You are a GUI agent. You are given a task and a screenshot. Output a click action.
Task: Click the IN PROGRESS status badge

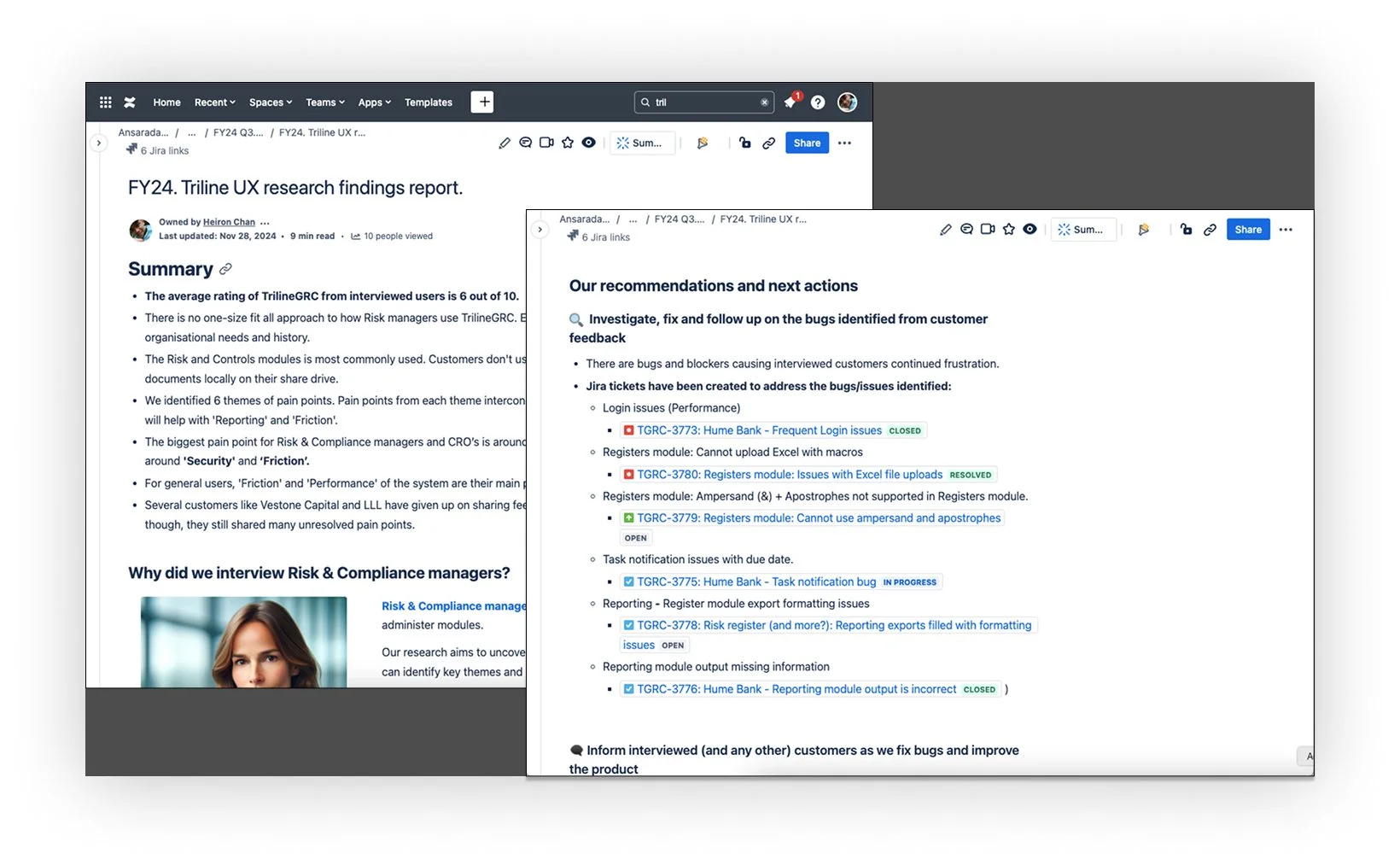(x=910, y=582)
